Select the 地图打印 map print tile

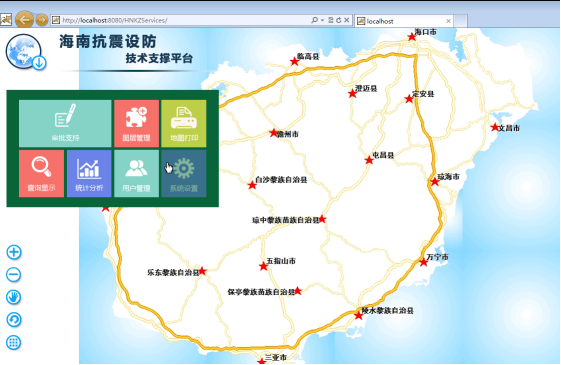(x=184, y=123)
